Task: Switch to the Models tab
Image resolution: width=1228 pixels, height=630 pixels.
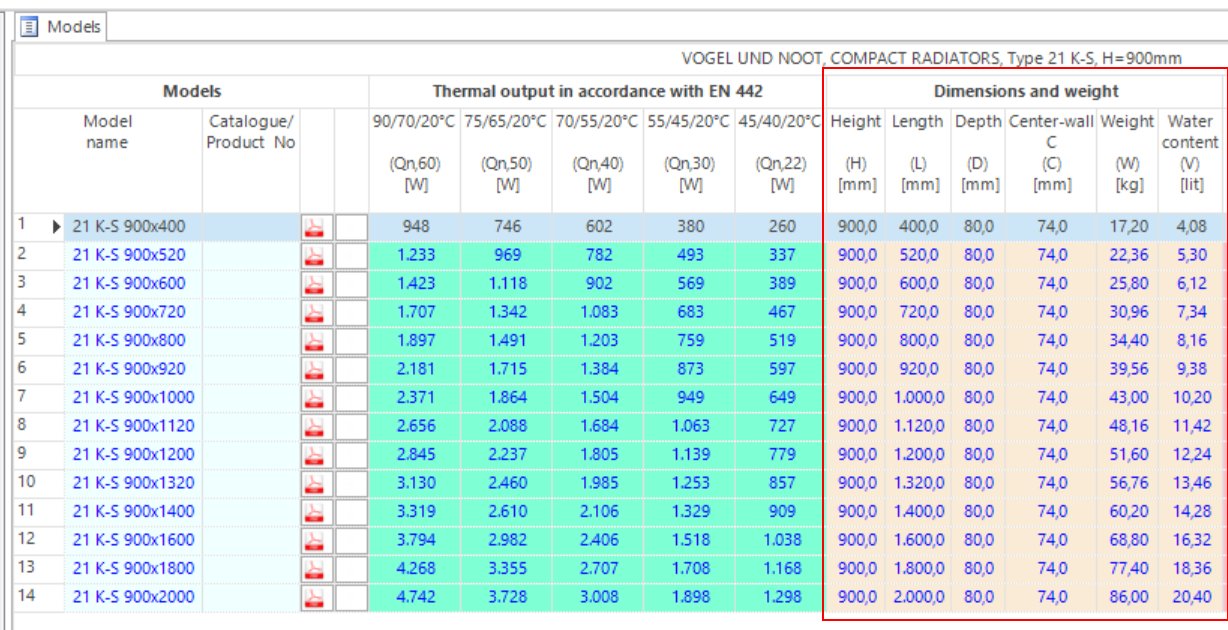Action: (x=62, y=27)
